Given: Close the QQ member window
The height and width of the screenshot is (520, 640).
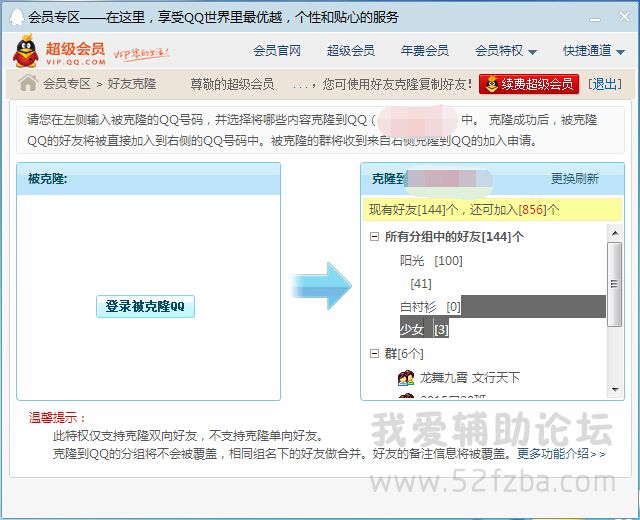Looking at the screenshot, I should [x=624, y=17].
